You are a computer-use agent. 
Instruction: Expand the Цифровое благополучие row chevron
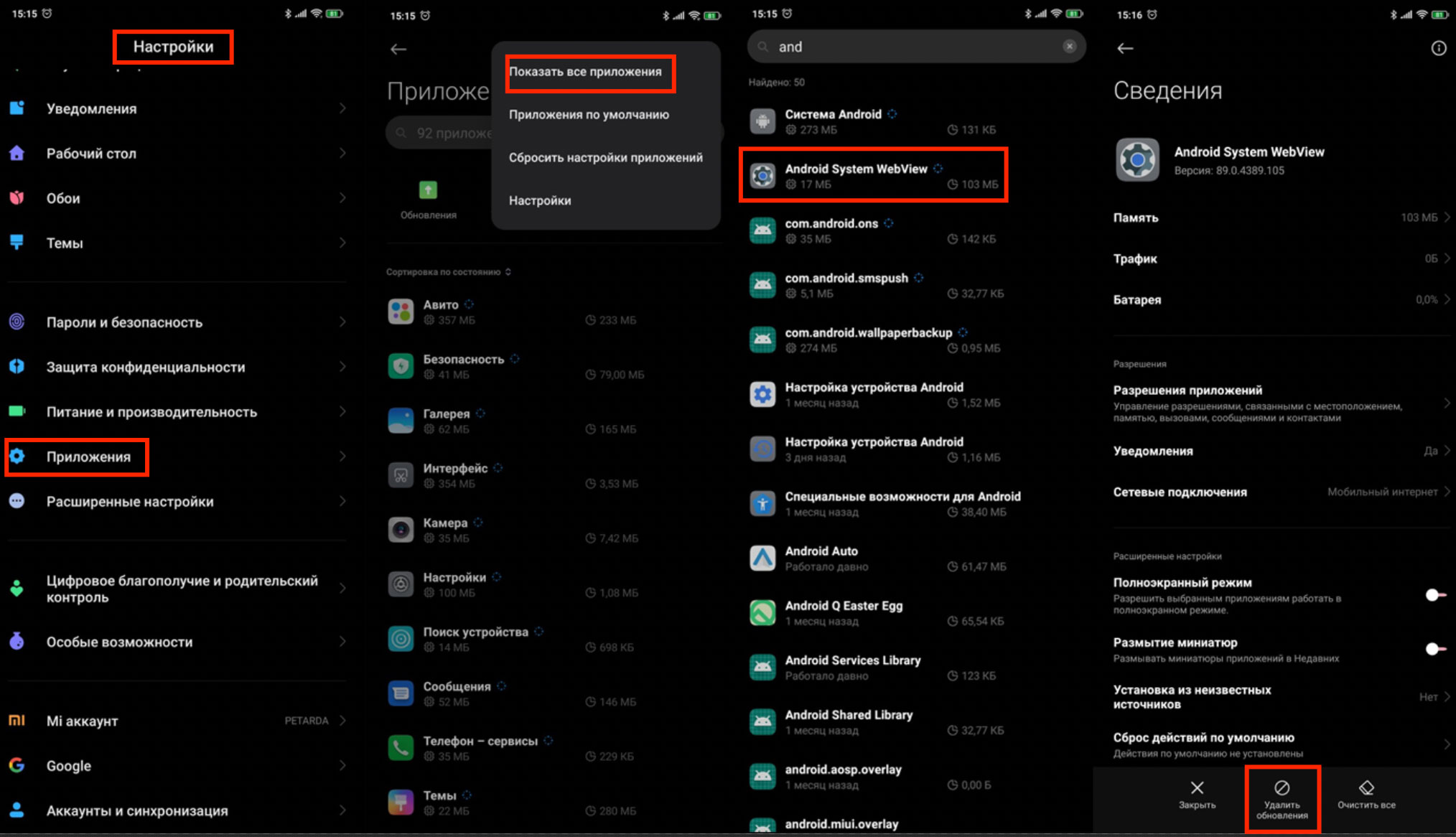point(342,589)
